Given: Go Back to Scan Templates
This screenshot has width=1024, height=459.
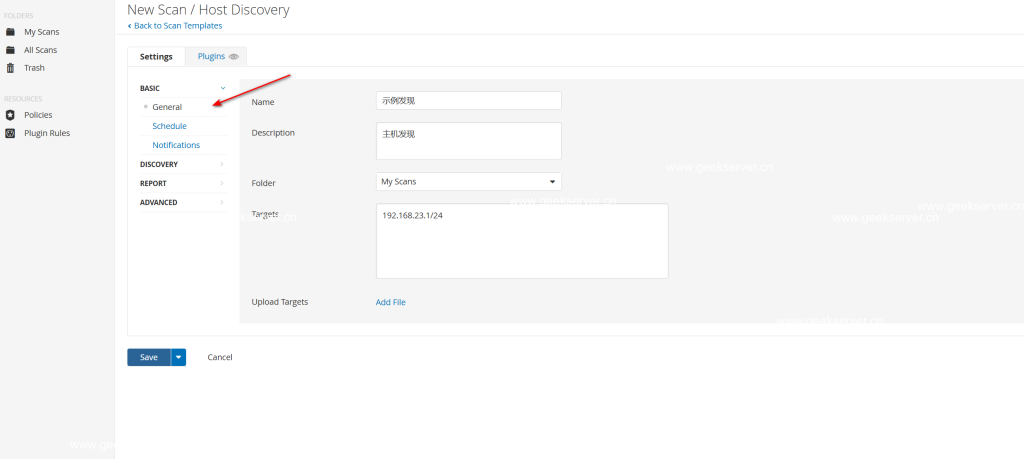Looking at the screenshot, I should click(176, 25).
